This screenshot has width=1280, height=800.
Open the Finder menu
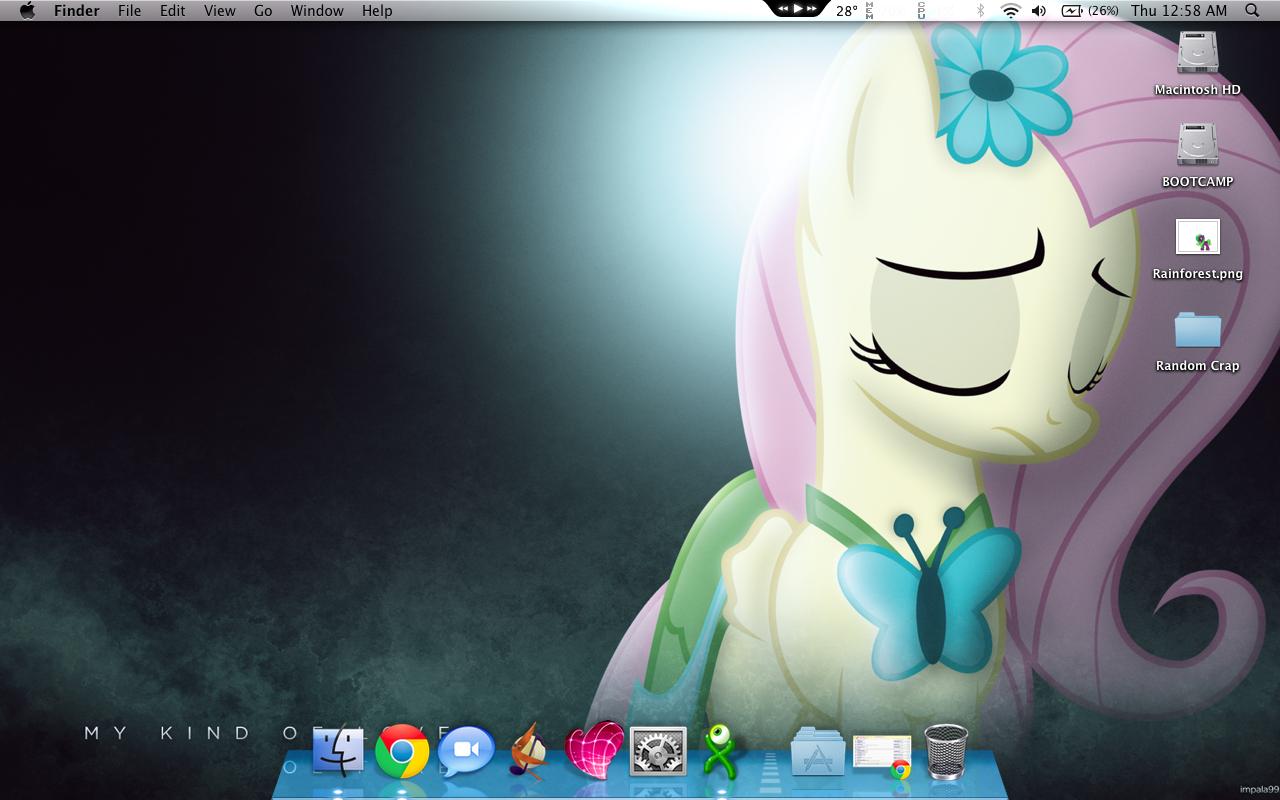tap(76, 11)
